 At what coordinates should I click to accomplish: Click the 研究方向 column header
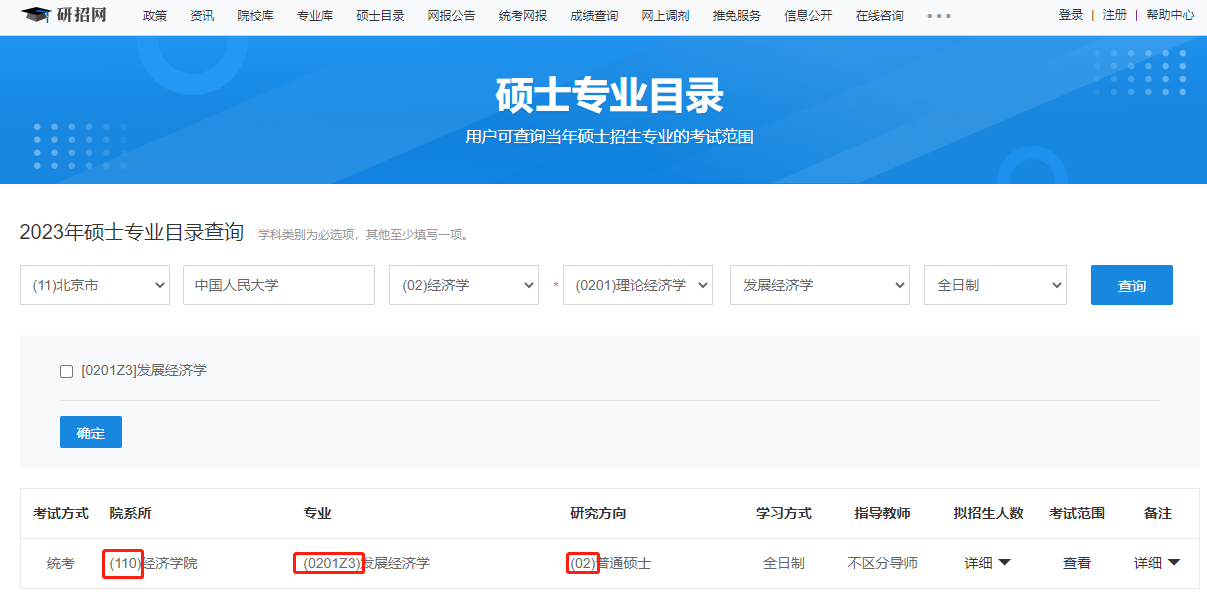click(598, 513)
